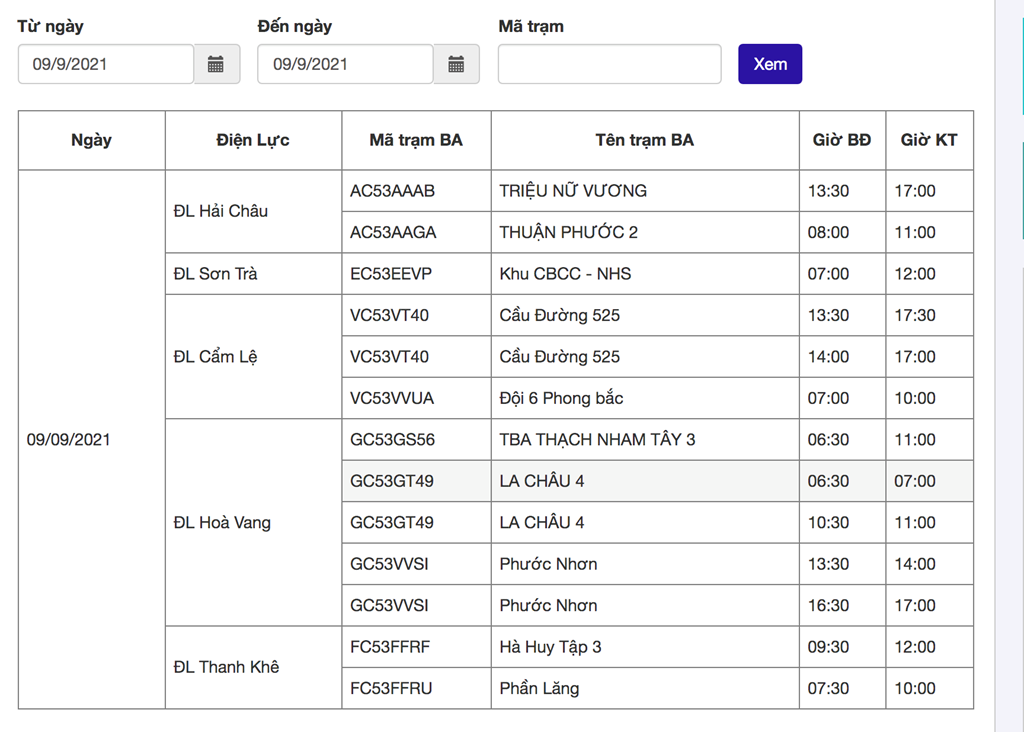Select station code FC53FFRU

pyautogui.click(x=391, y=688)
